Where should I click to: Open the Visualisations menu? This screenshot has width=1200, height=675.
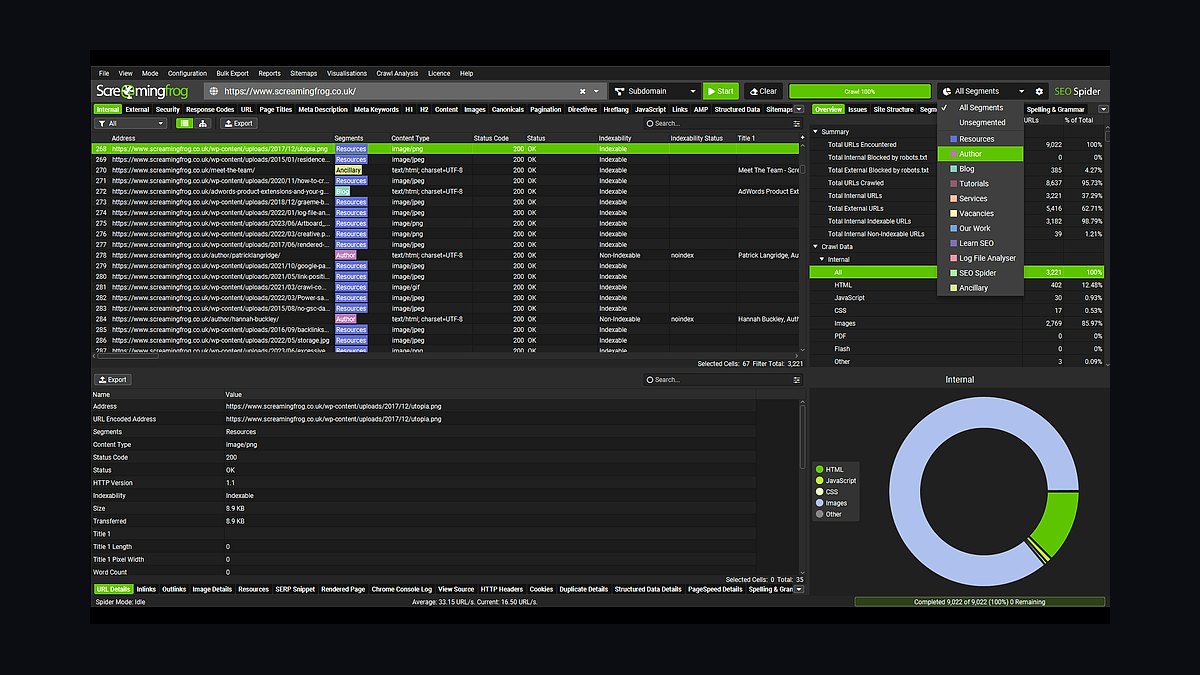coord(347,73)
